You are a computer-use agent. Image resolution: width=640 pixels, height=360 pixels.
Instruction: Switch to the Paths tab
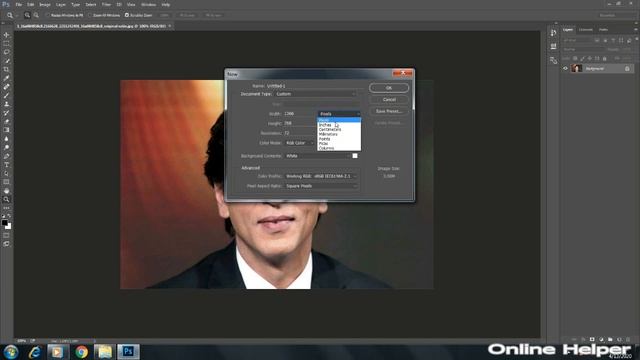(x=603, y=29)
